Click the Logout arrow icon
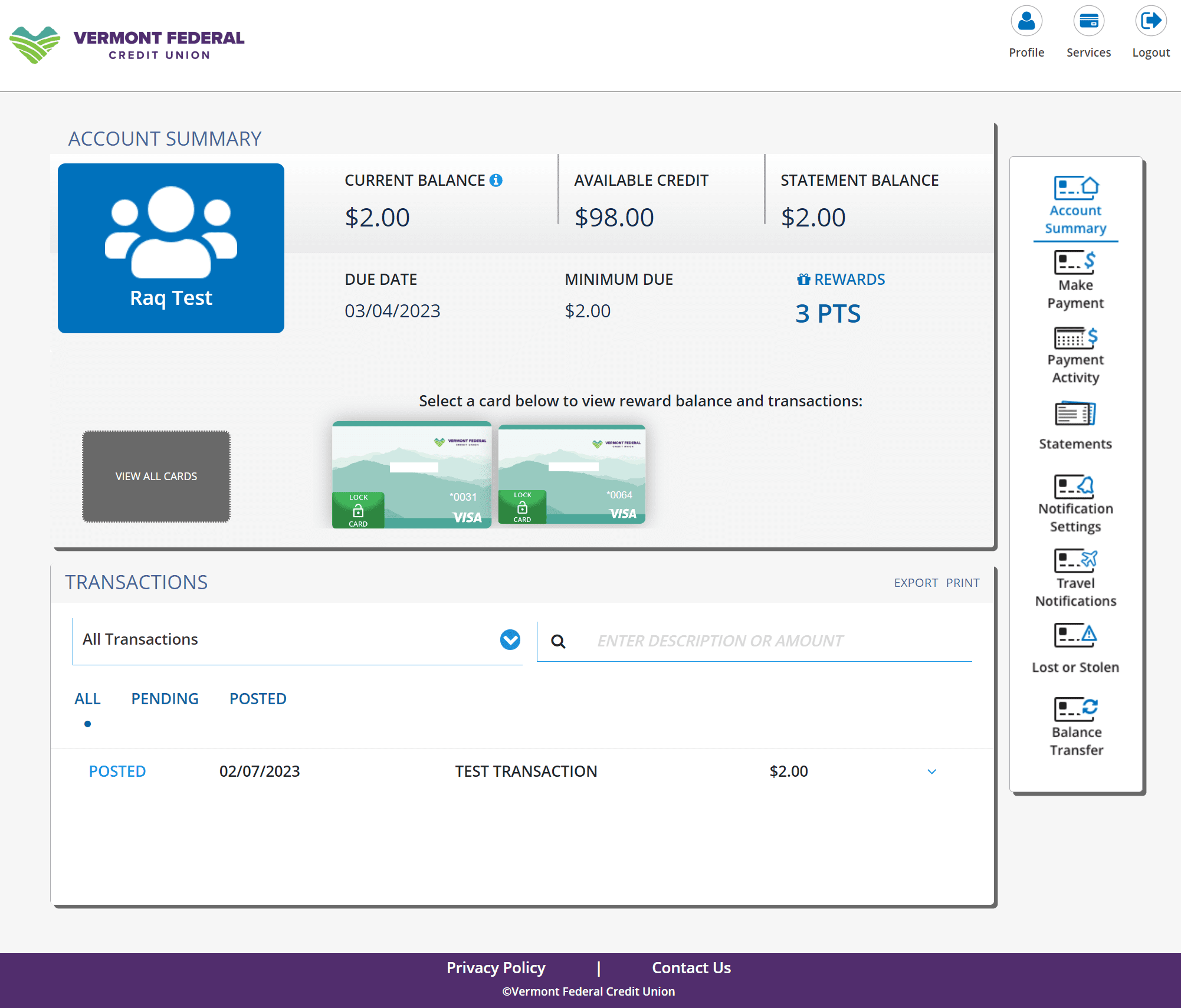 [1150, 21]
